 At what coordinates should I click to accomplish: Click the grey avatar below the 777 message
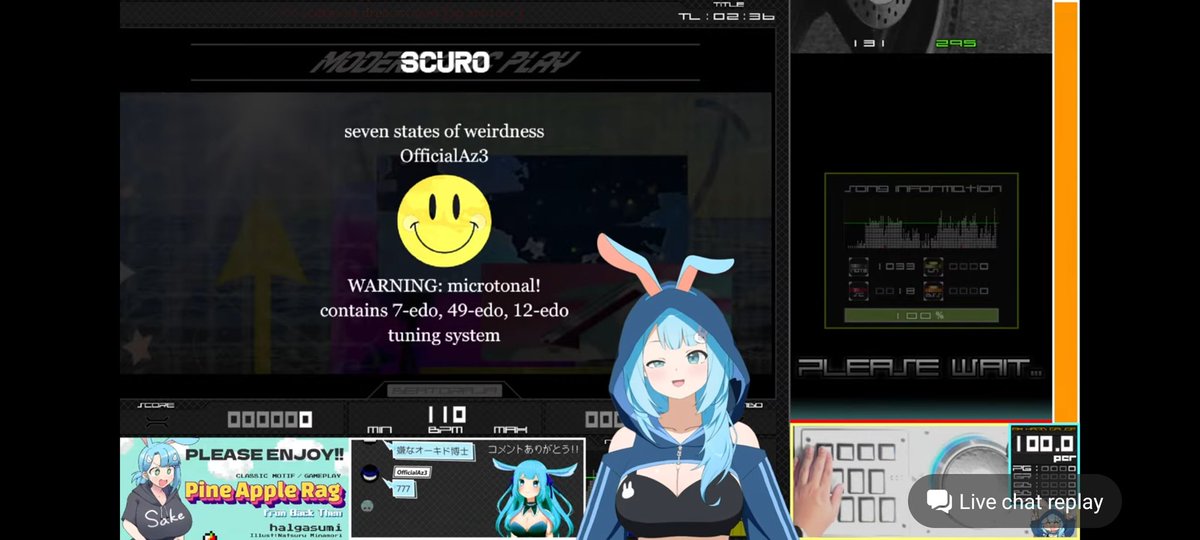(x=367, y=507)
